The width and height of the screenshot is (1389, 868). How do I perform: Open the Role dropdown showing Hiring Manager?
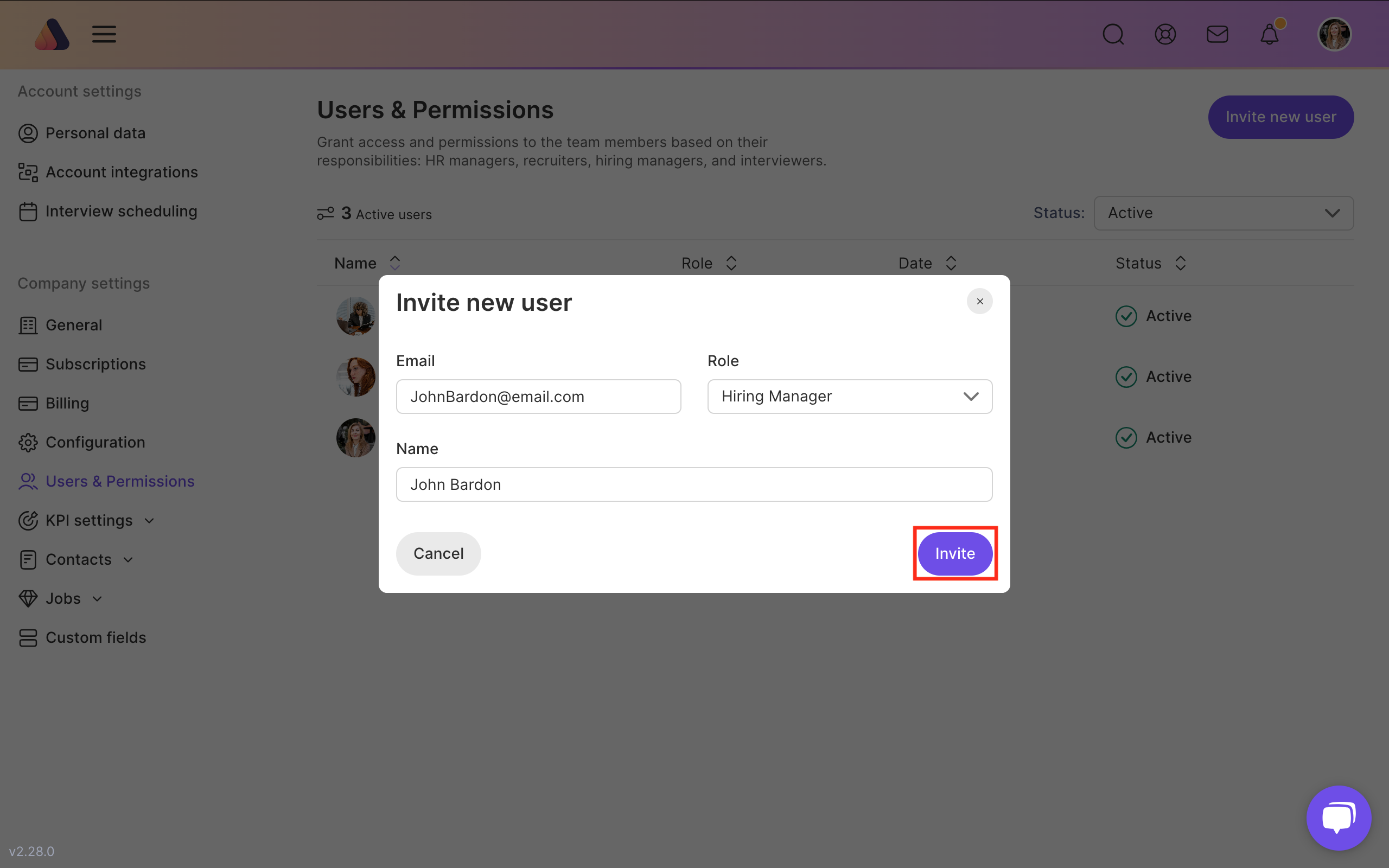[x=850, y=396]
